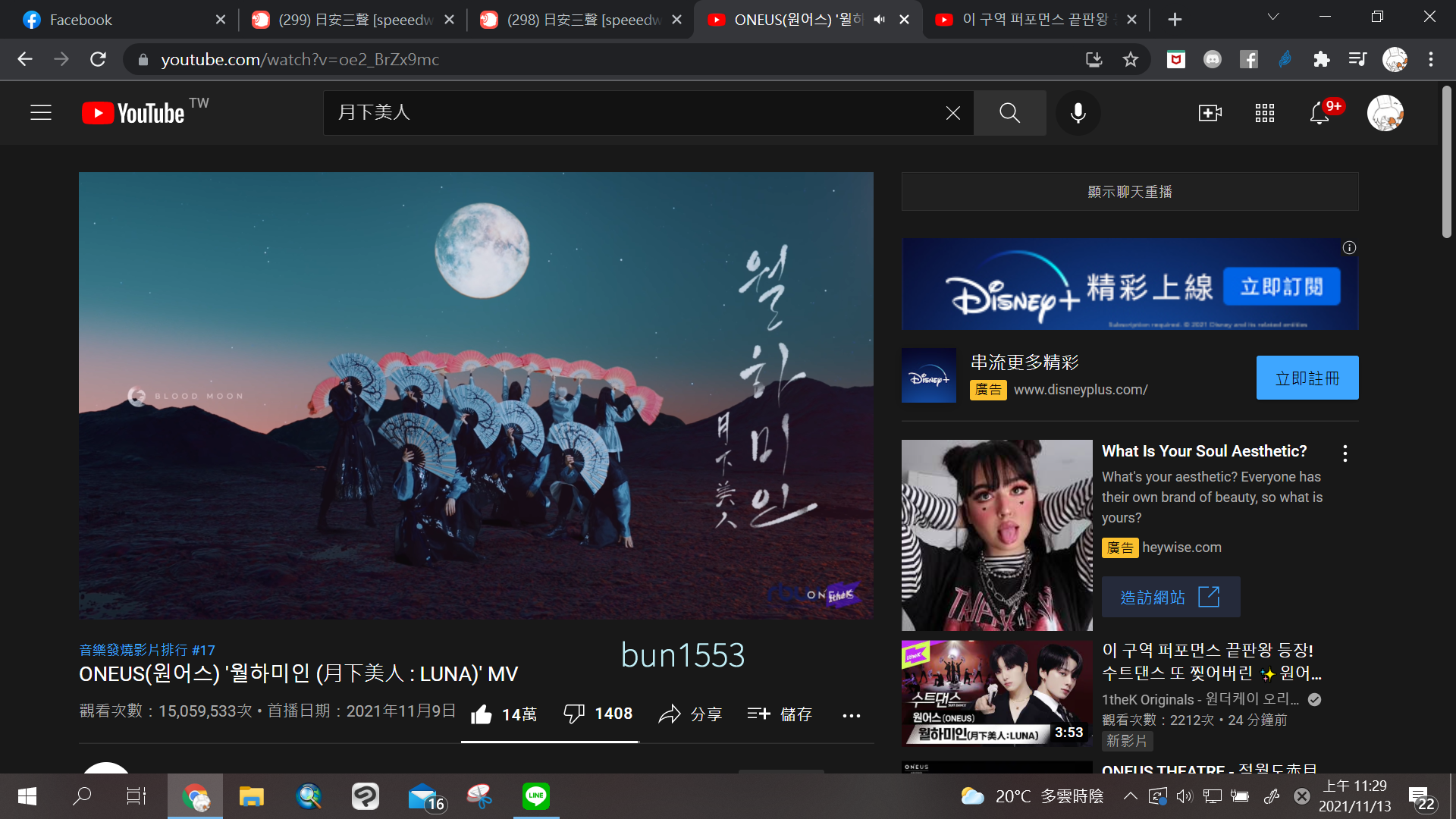The image size is (1456, 819).
Task: Click the page vertical scrollbar
Action: pos(1447,162)
